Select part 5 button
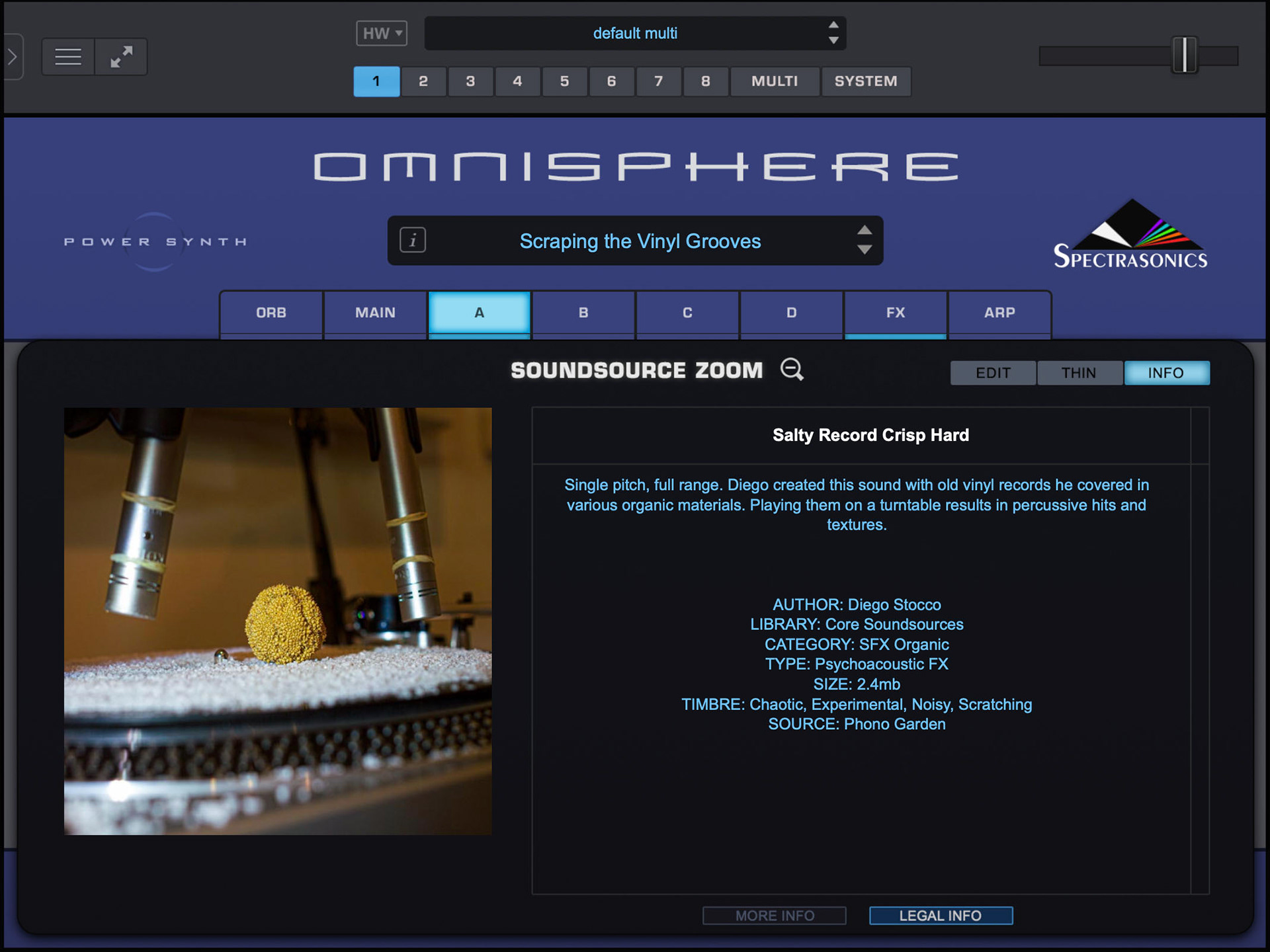This screenshot has width=1270, height=952. click(x=564, y=81)
